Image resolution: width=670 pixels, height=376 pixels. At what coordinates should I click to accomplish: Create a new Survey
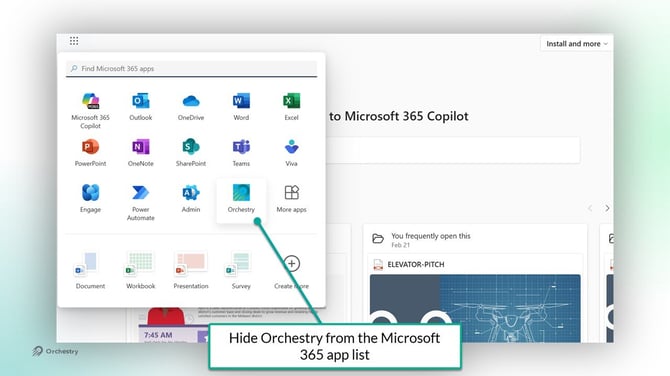click(241, 271)
